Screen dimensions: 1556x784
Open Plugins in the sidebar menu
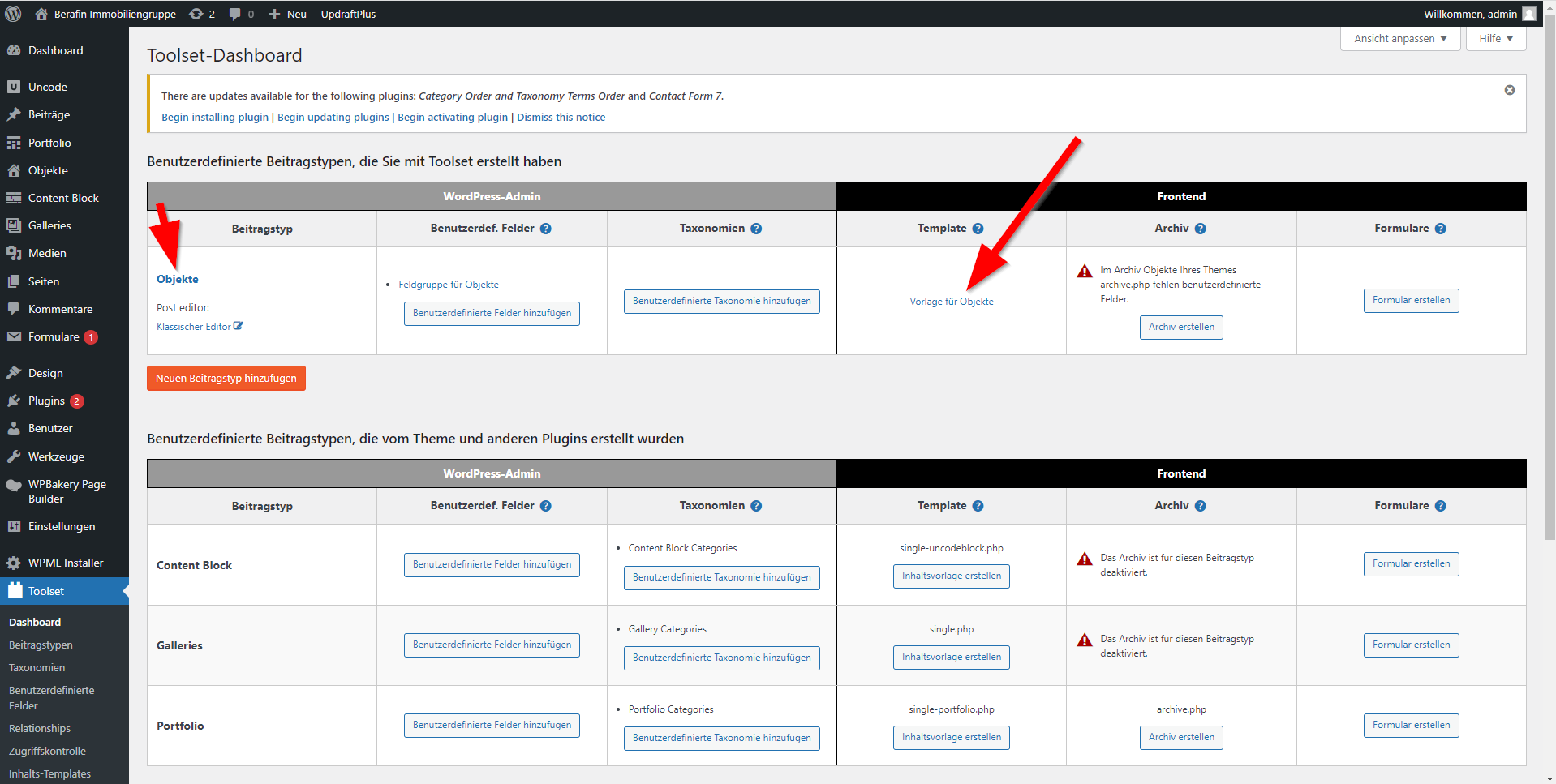46,401
